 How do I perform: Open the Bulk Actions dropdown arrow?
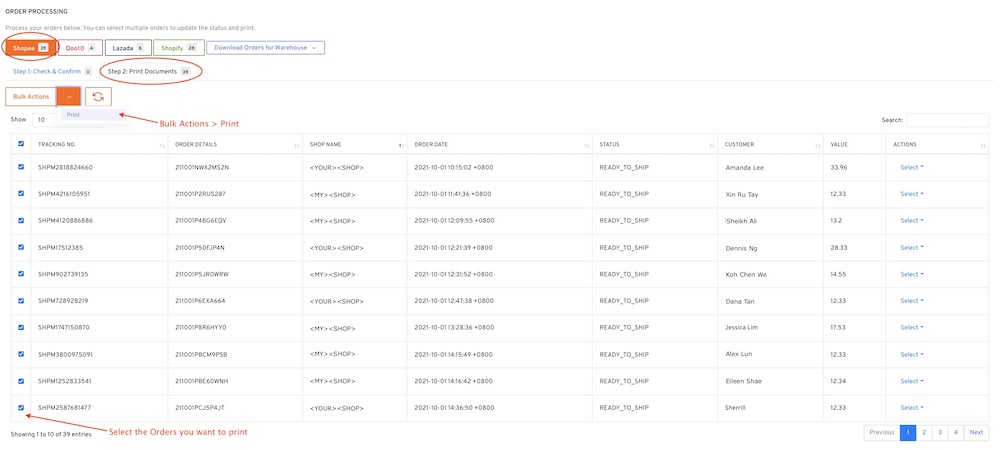(x=69, y=96)
